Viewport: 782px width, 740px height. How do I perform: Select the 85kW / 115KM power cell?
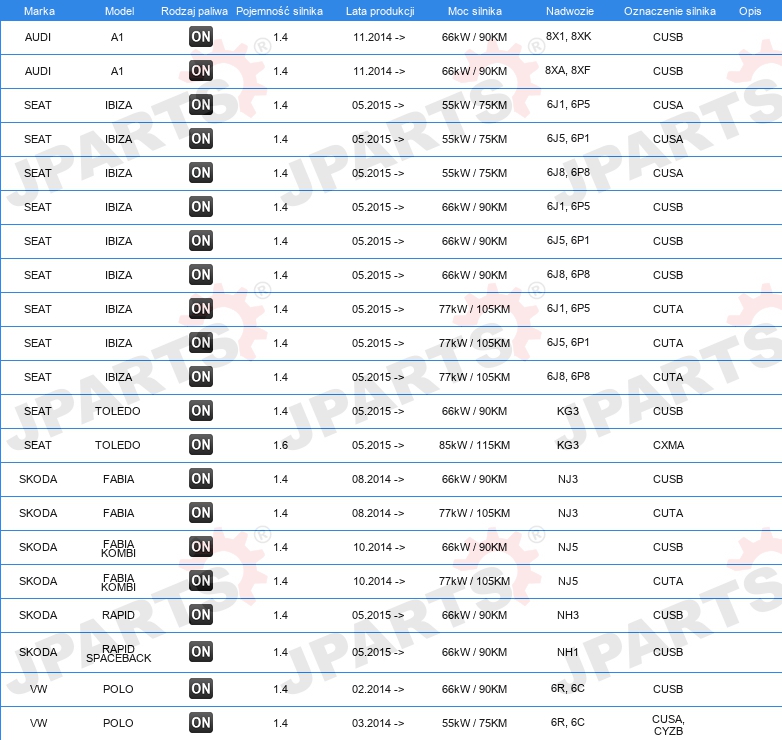[x=474, y=445]
